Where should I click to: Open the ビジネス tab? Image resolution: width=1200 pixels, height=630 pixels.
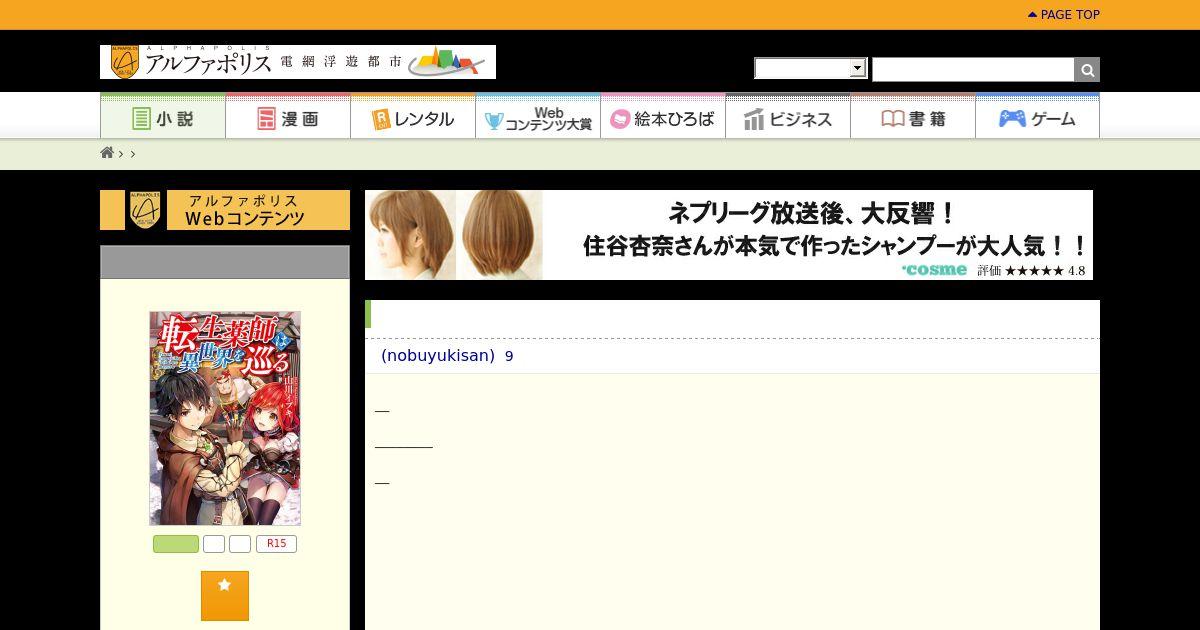click(788, 118)
